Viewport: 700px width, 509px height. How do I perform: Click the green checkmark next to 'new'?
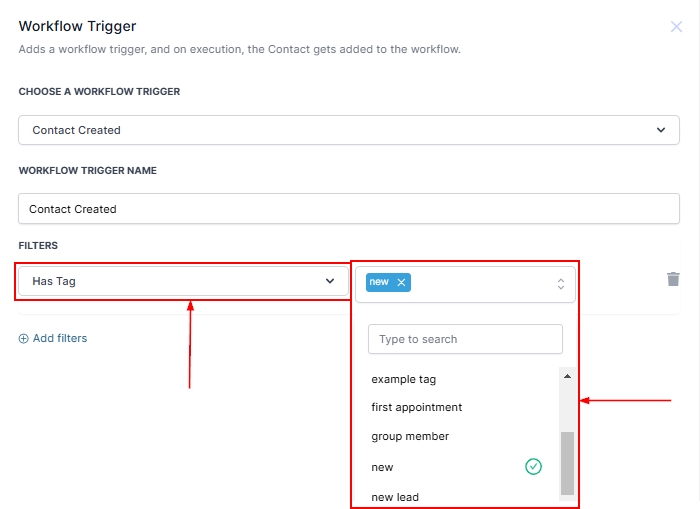[x=533, y=466]
